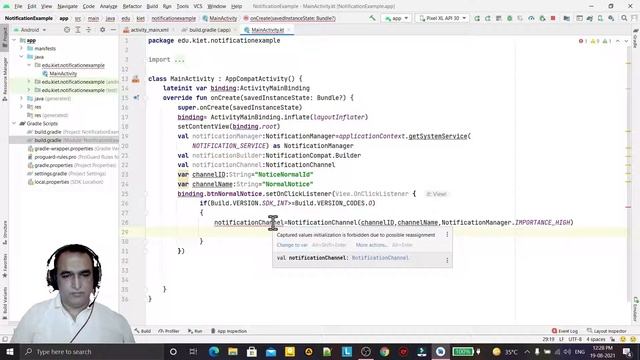Switch to the activity_main.xml tab
Image resolution: width=640 pixels, height=360 pixels.
[149, 30]
